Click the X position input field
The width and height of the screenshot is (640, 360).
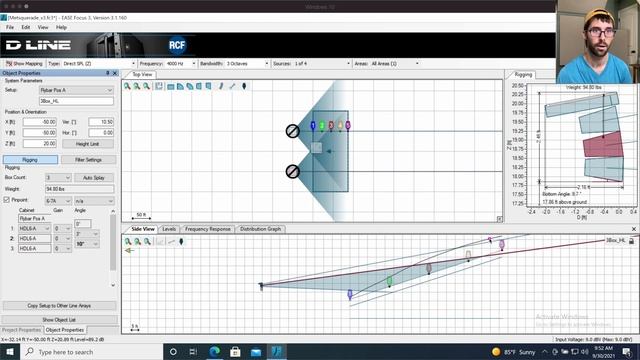pyautogui.click(x=40, y=122)
